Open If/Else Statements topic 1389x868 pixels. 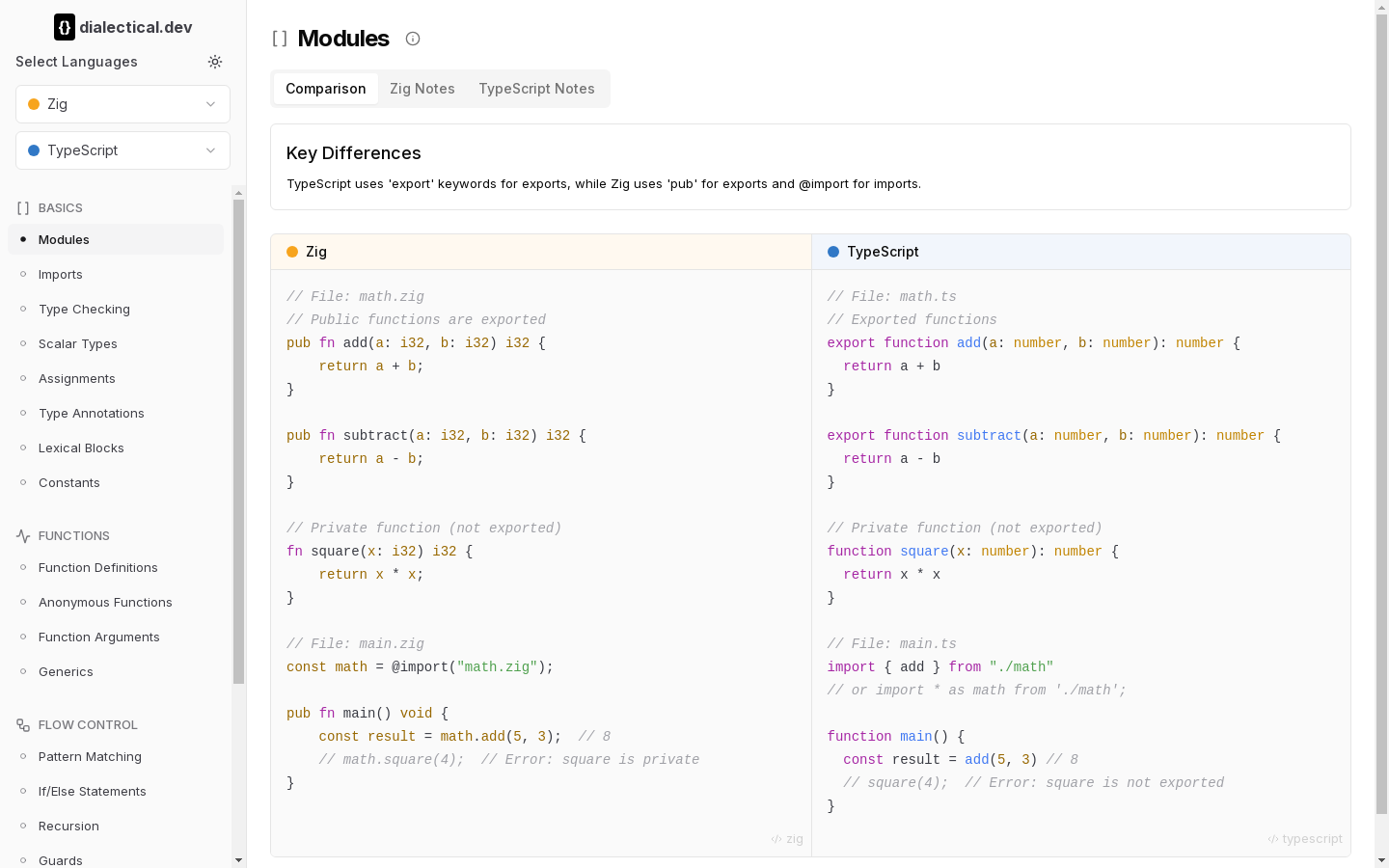tap(116, 791)
